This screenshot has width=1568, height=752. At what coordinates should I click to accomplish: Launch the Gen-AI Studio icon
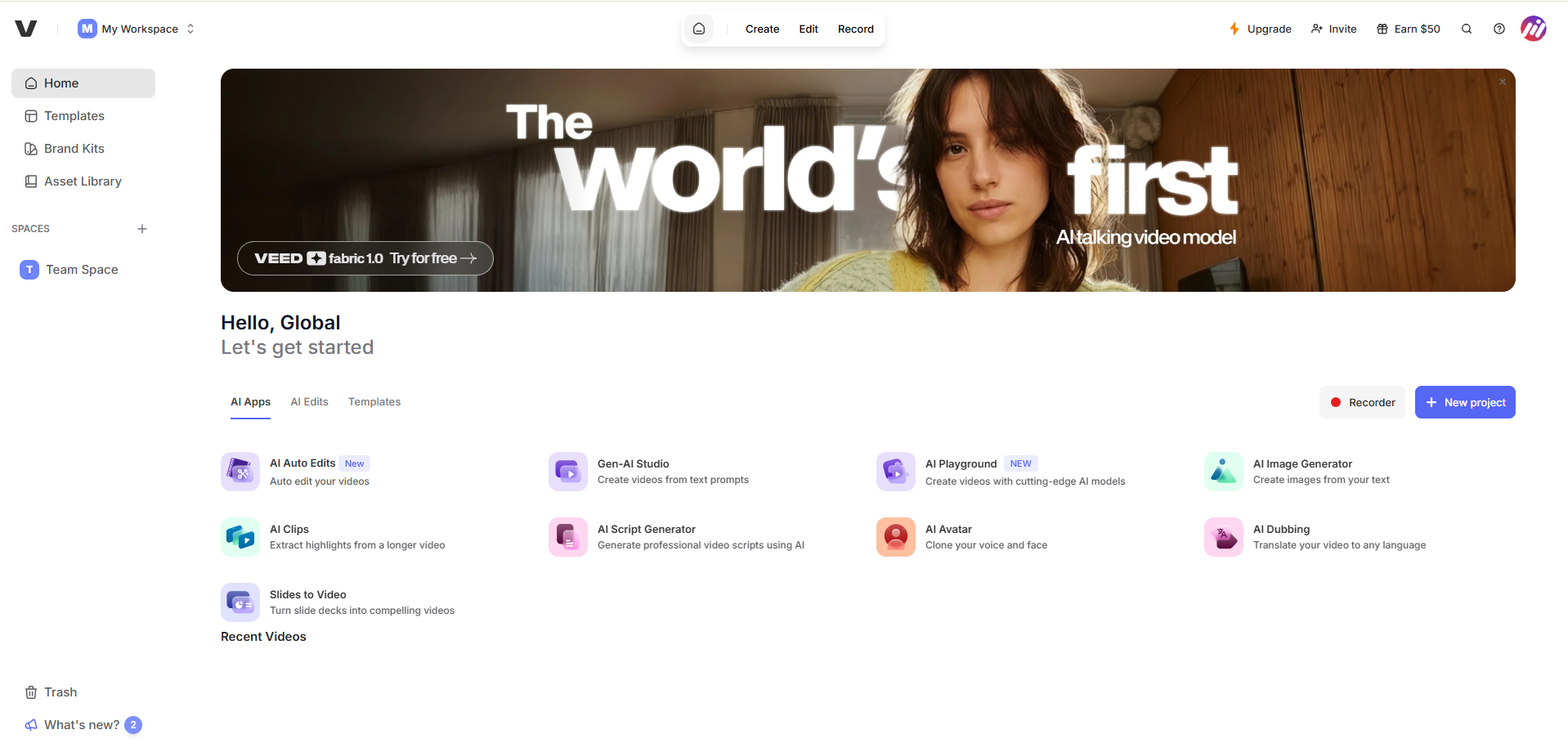click(x=568, y=472)
